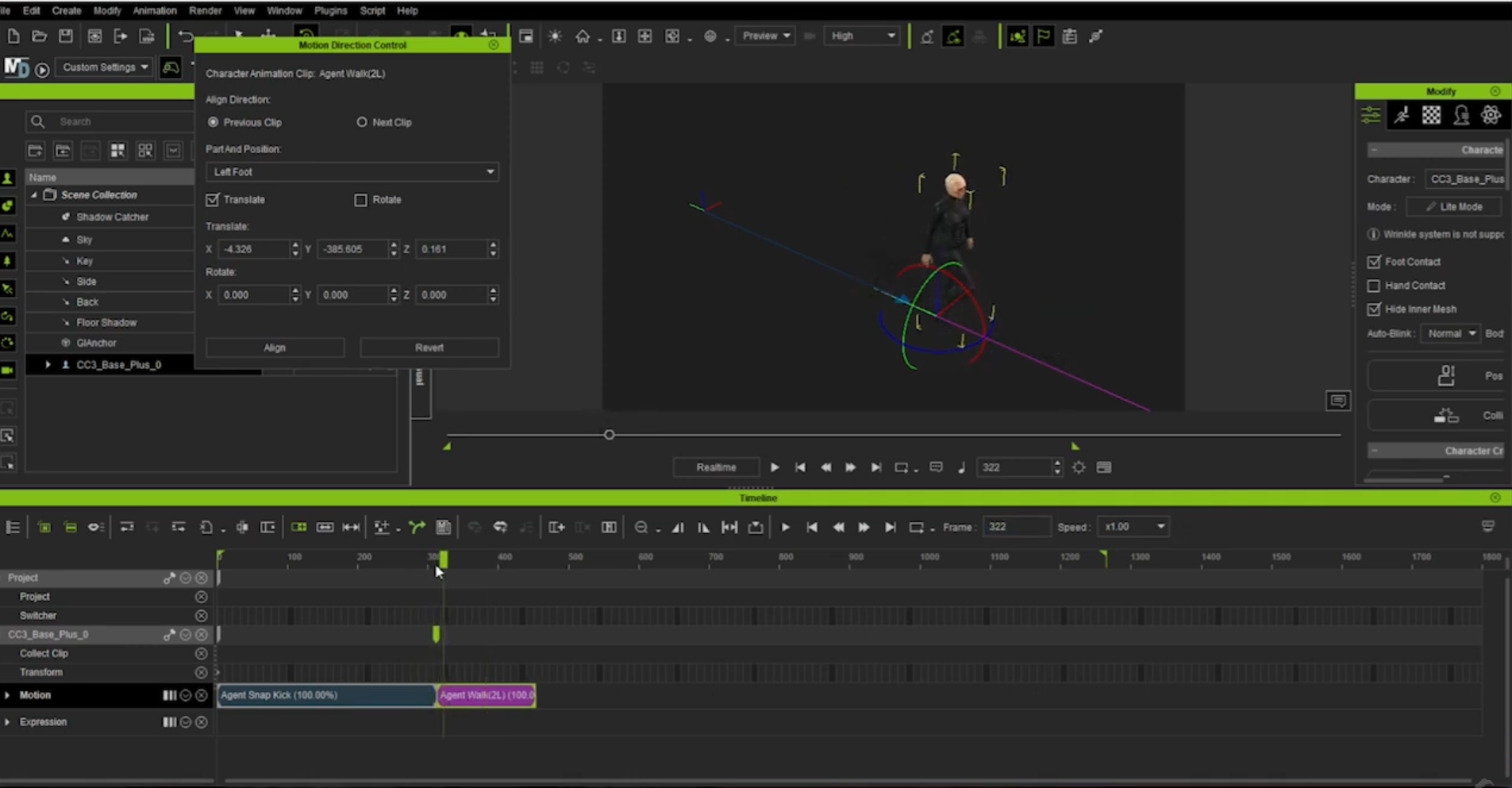Enable the Rotate checkbox

361,200
